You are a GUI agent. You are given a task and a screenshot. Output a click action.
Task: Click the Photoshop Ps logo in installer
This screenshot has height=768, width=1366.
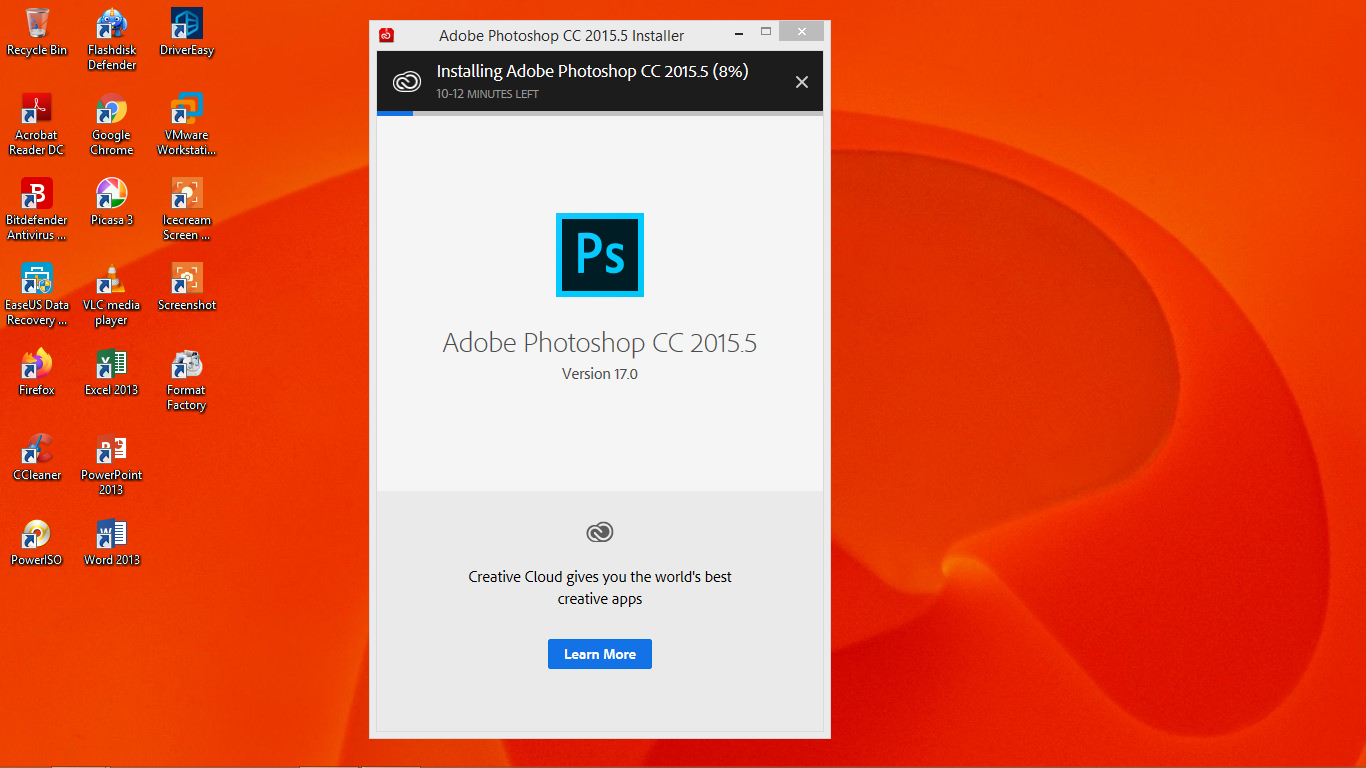tap(600, 255)
